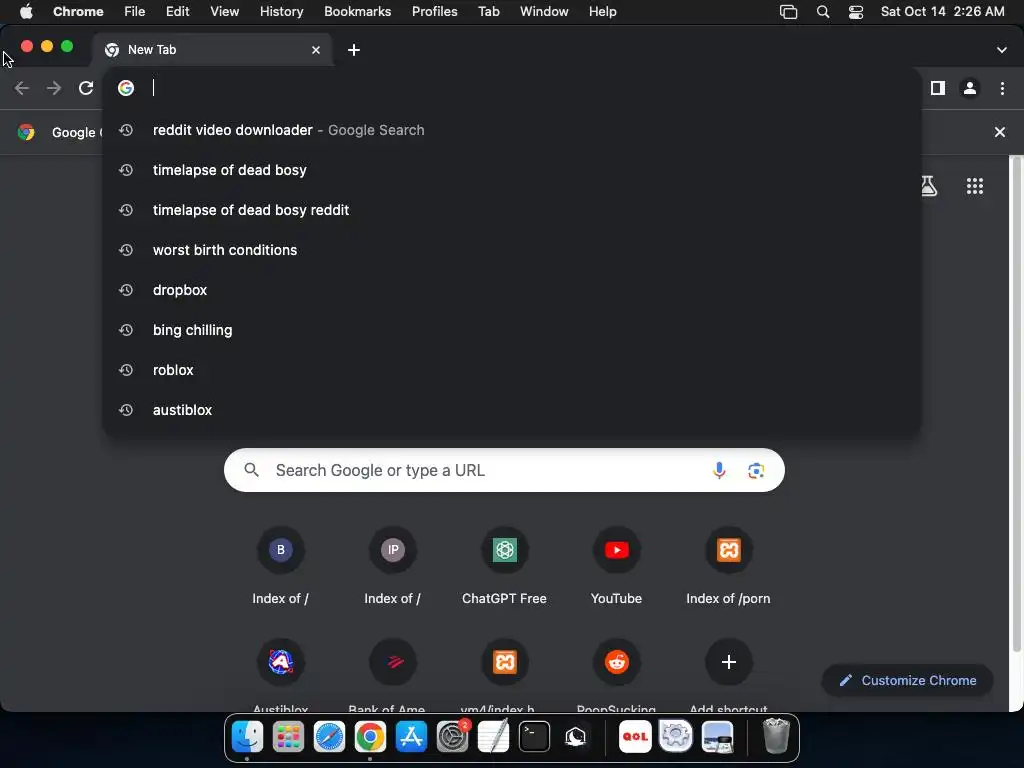Launch Safari from the Dock
This screenshot has width=1024, height=768.
[x=329, y=737]
